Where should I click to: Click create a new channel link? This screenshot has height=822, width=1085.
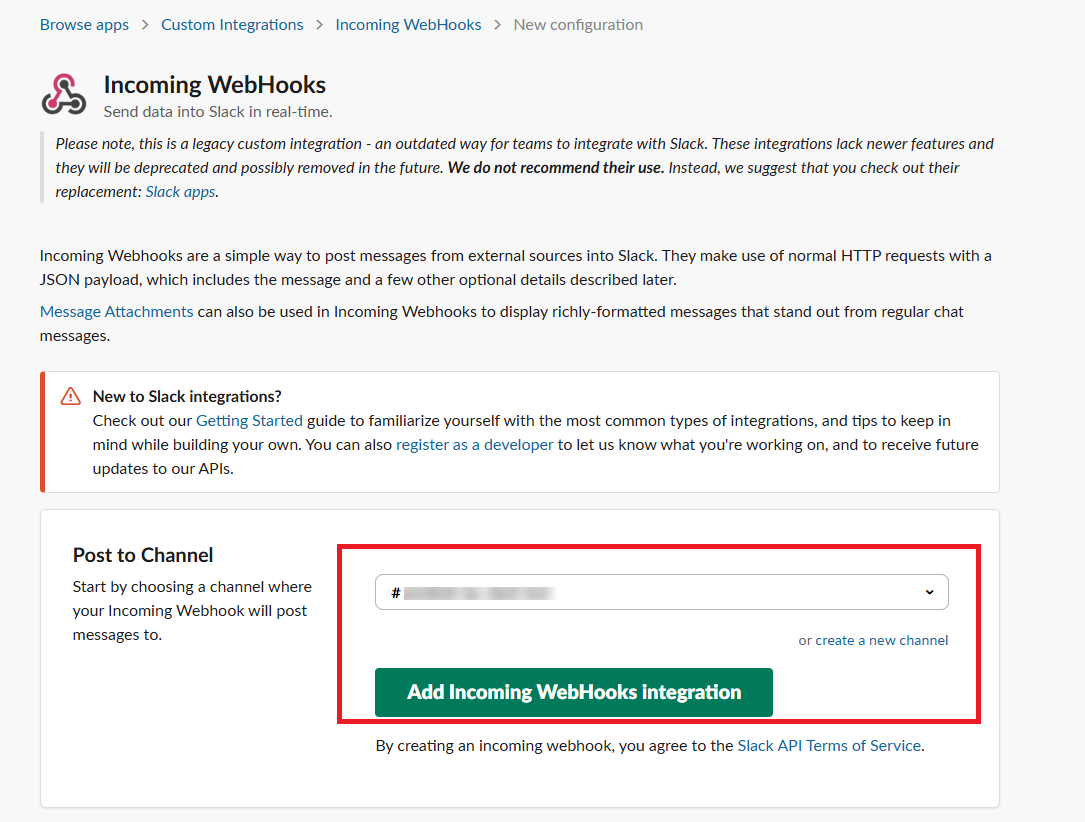click(882, 641)
